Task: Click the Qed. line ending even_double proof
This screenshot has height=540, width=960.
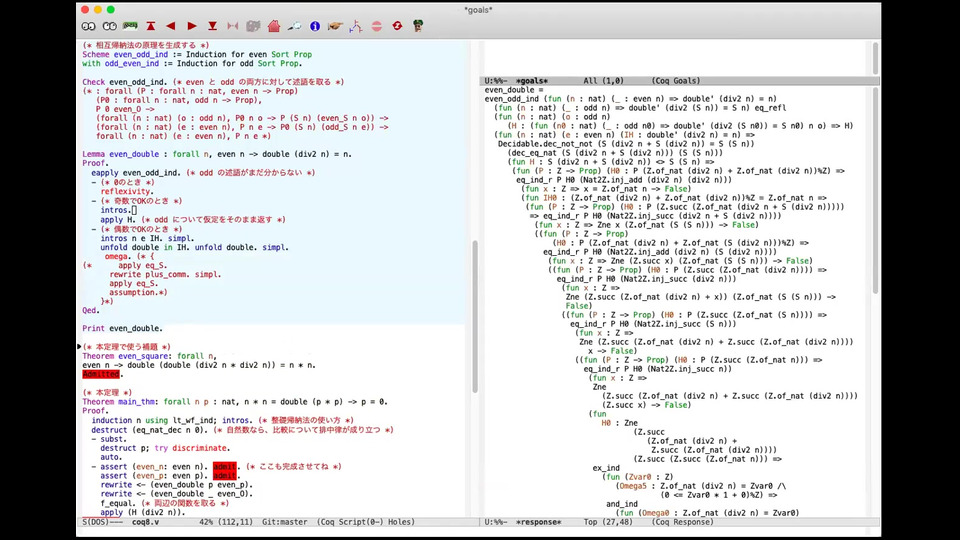Action: click(91, 310)
